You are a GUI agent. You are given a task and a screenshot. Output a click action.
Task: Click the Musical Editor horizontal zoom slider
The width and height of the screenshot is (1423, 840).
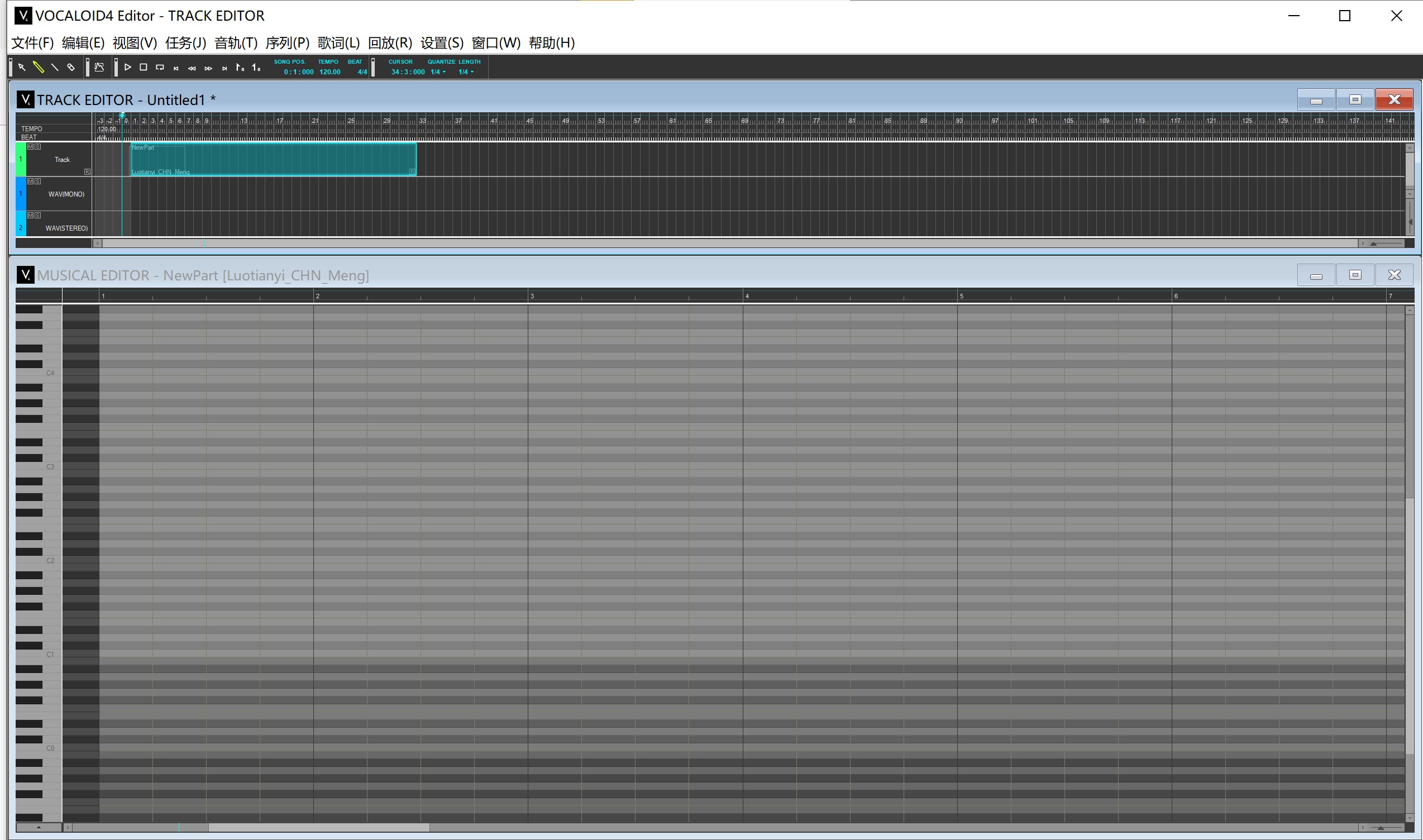pyautogui.click(x=1387, y=828)
